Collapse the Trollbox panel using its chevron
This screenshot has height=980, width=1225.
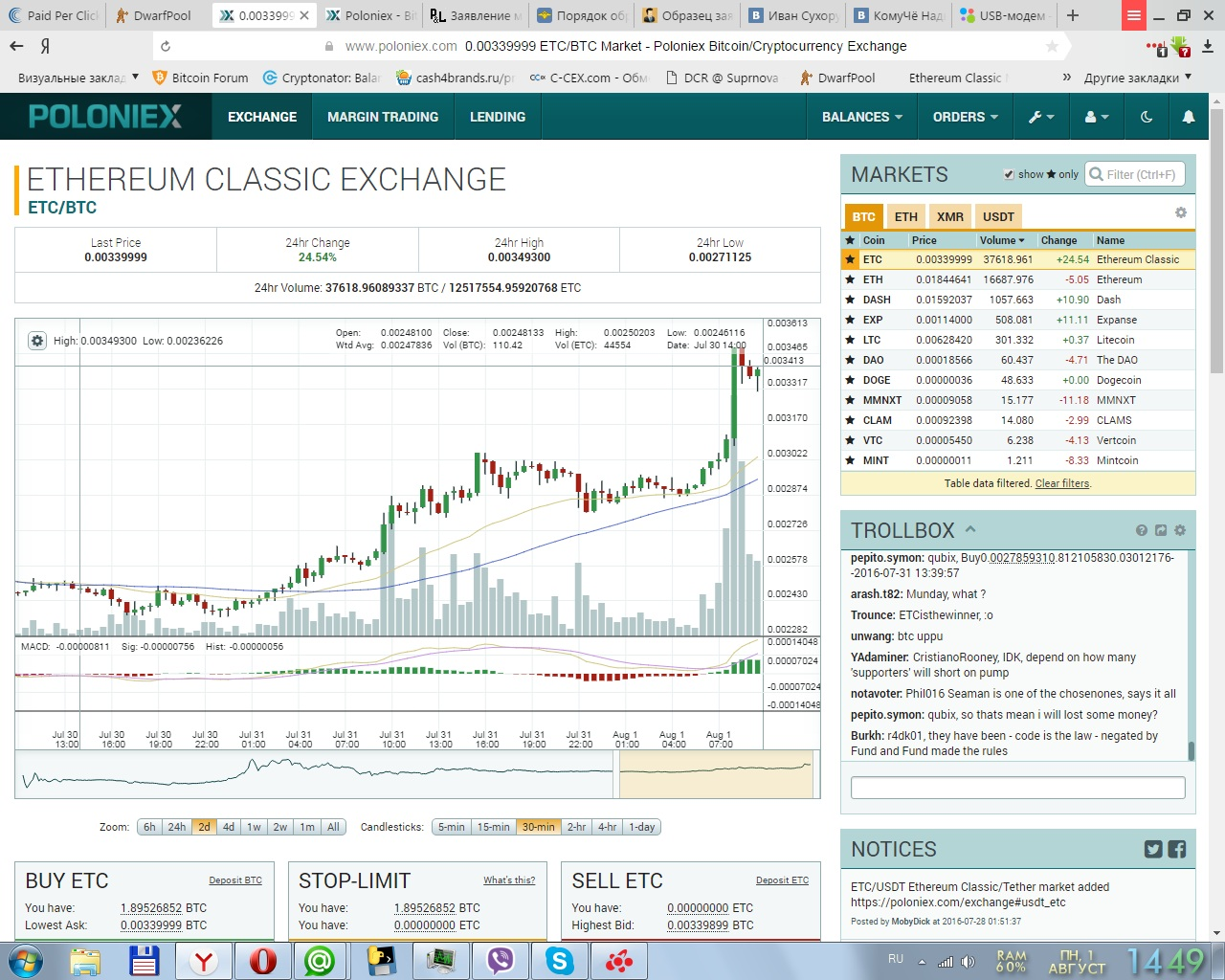970,529
